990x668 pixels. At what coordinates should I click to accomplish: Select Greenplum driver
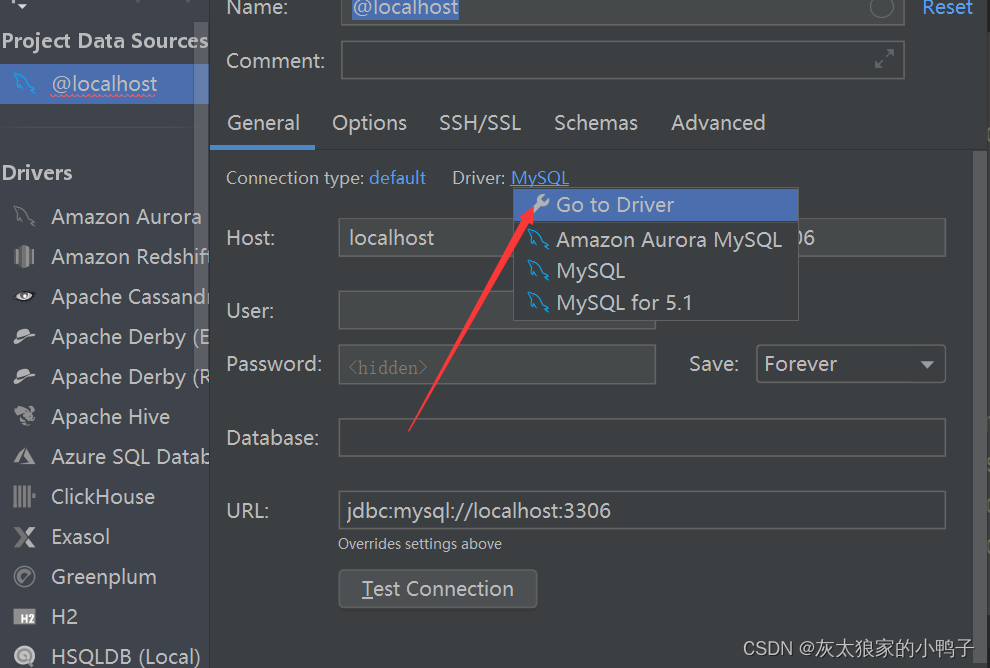104,576
